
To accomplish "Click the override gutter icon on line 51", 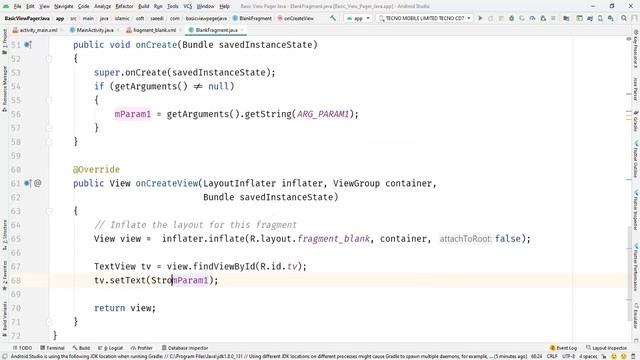I will pyautogui.click(x=27, y=44).
